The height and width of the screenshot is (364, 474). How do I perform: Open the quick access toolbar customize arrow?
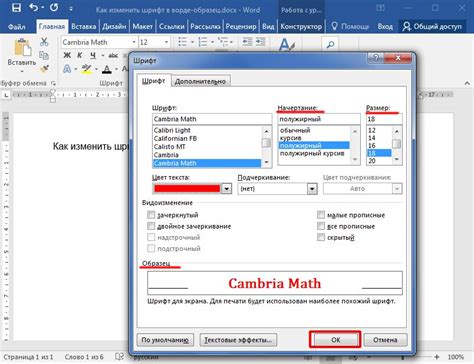click(71, 8)
